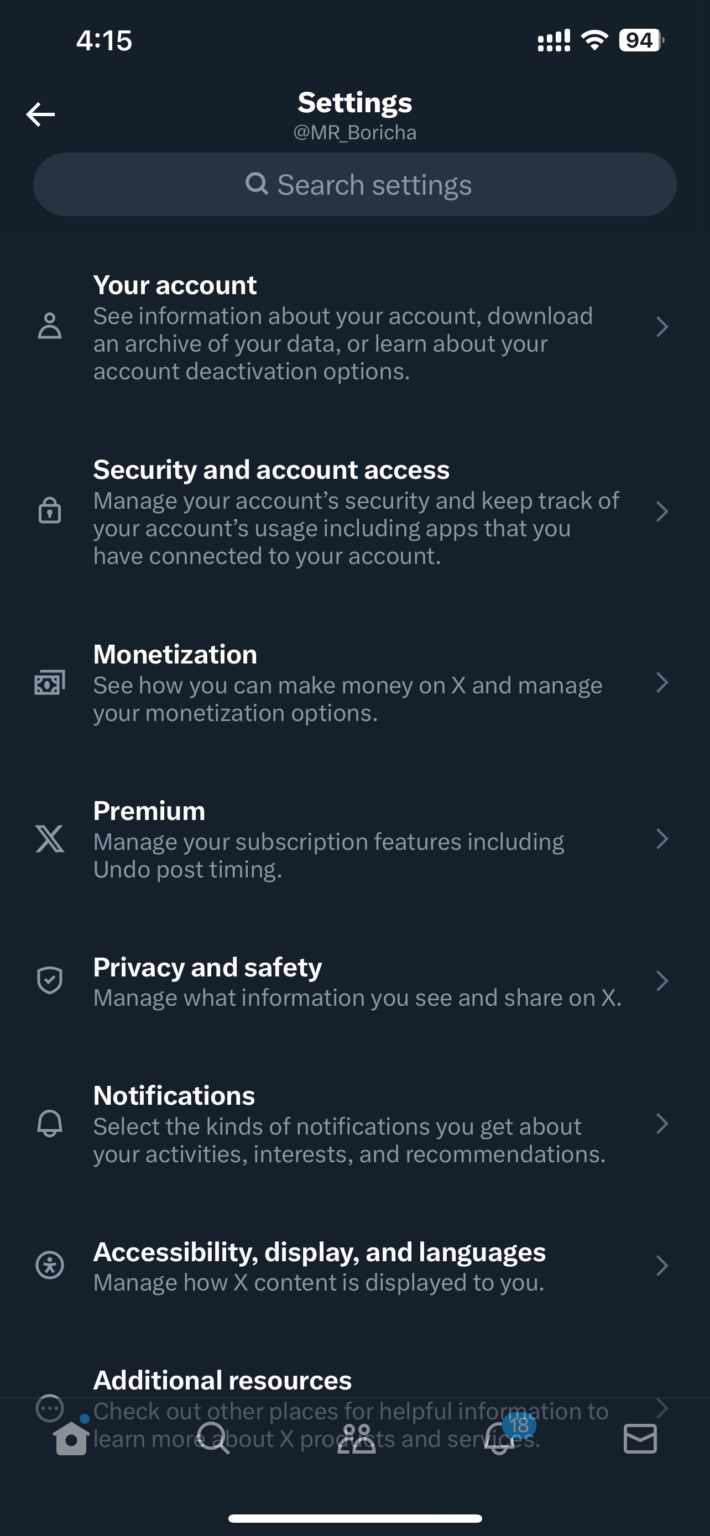Click the Monetization money icon
The image size is (710, 1536).
coord(49,682)
